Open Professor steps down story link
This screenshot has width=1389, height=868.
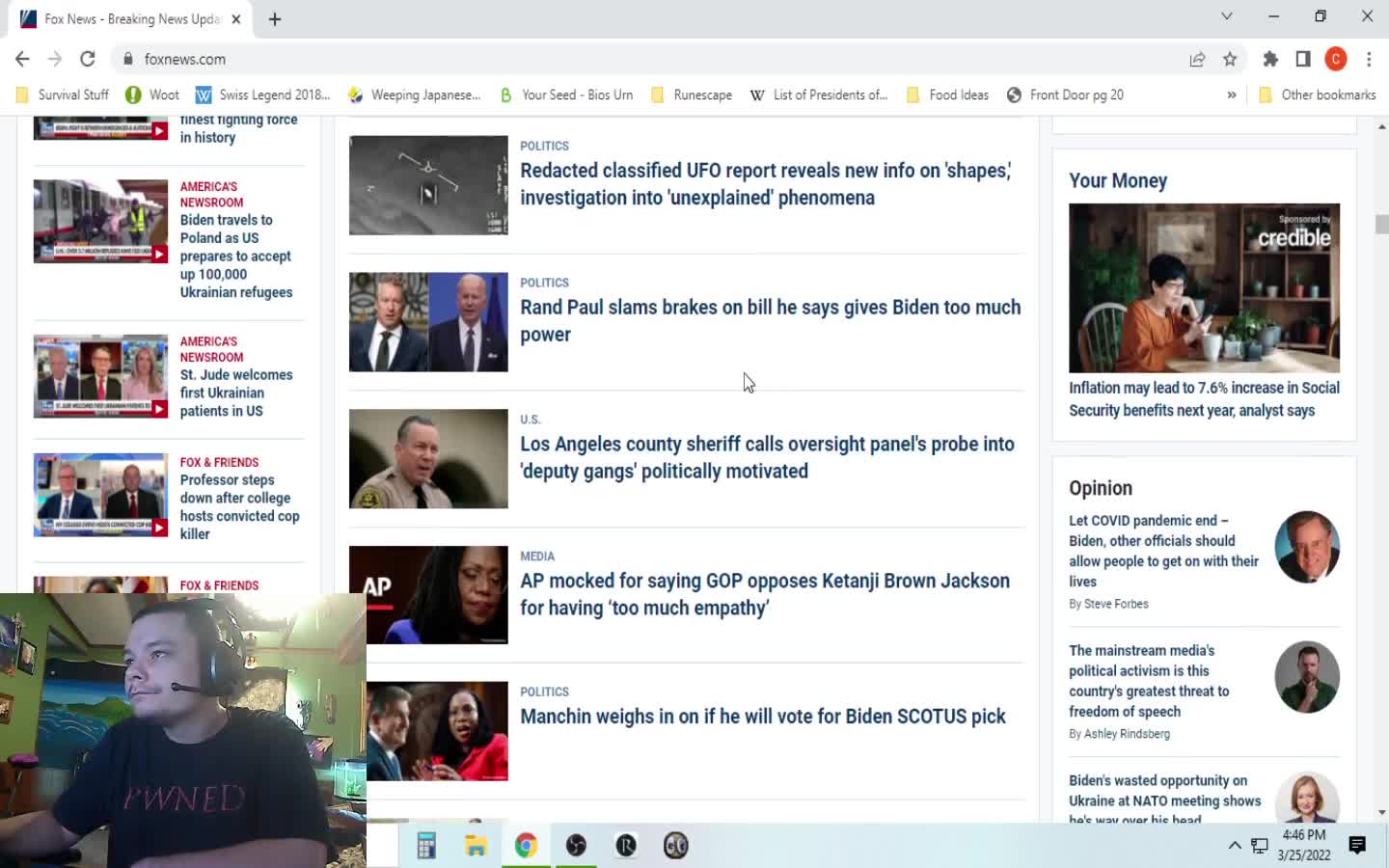240,506
